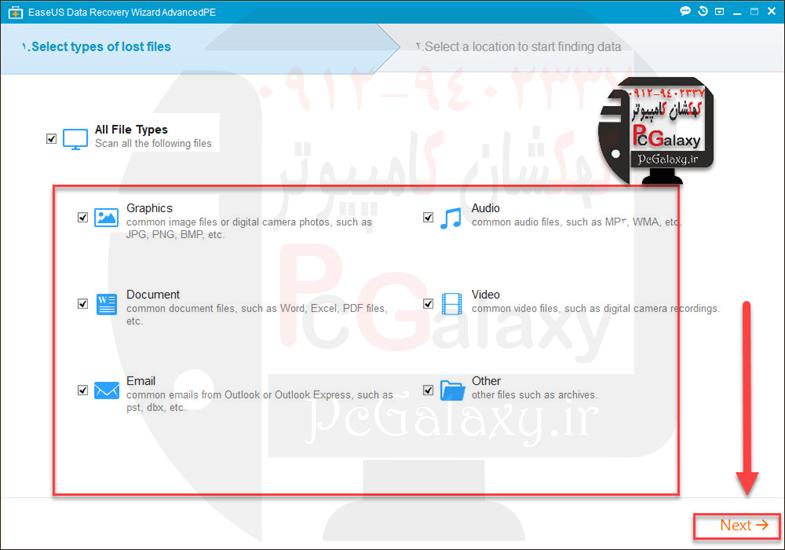
Task: Click the Graphics picture icon
Action: pyautogui.click(x=106, y=217)
